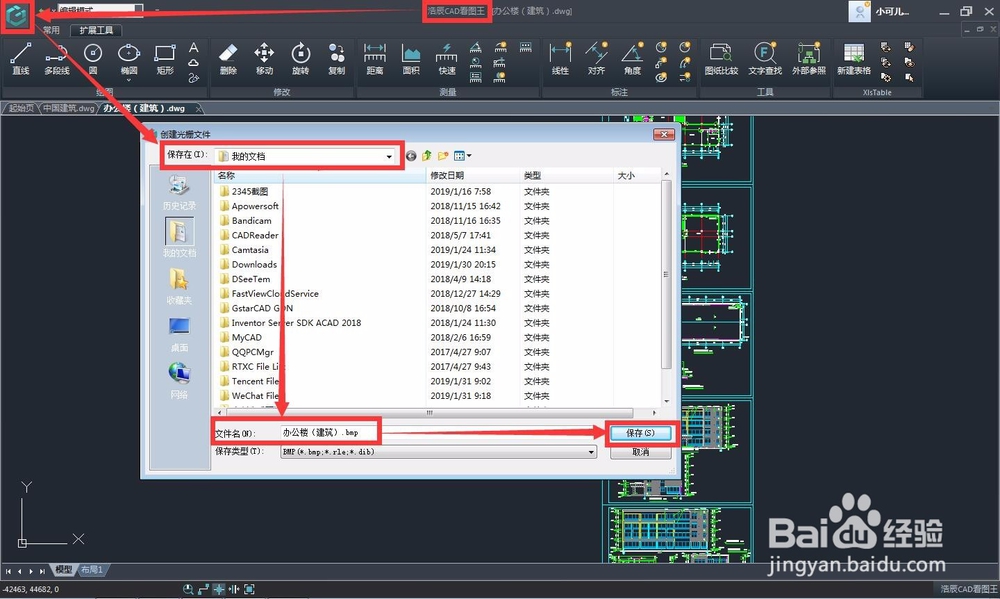This screenshot has height=599, width=1000.
Task: Open 网络 network in dialog sidebar
Action: pos(179,381)
